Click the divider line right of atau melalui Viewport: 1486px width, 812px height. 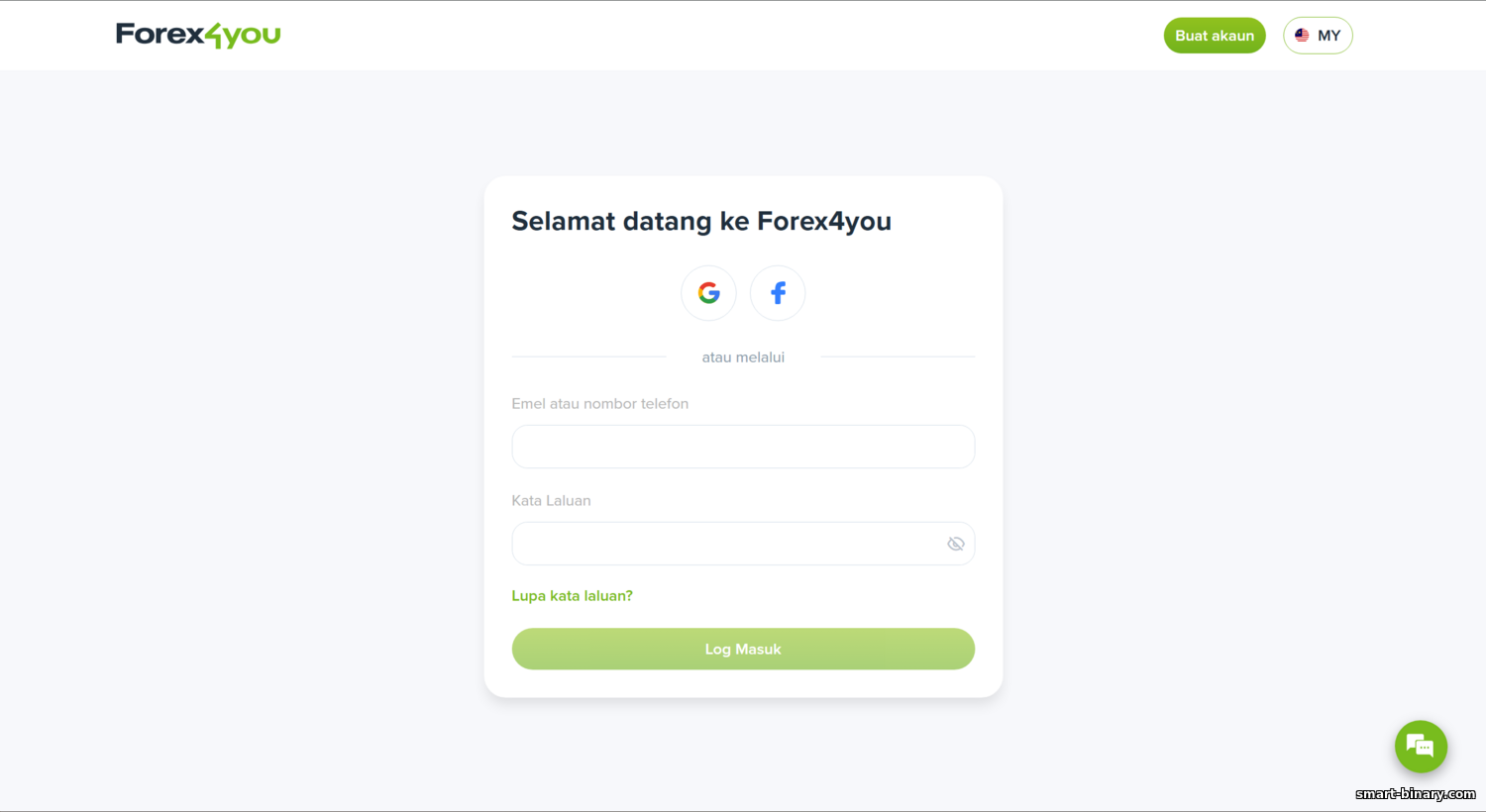898,356
